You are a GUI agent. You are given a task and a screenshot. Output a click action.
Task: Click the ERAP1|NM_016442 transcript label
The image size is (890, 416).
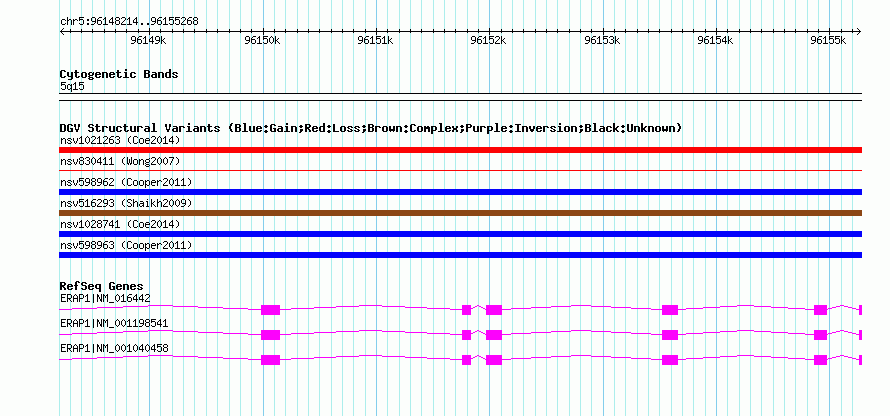pyautogui.click(x=105, y=299)
